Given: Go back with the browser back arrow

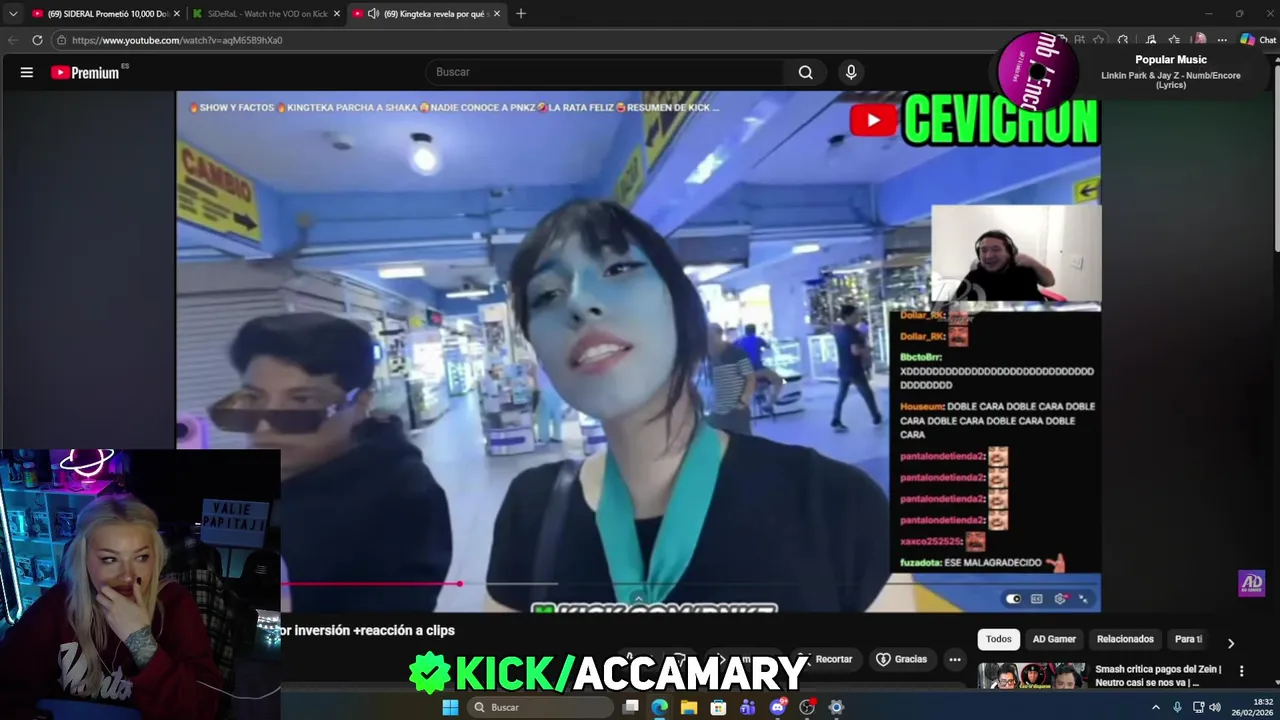Looking at the screenshot, I should (13, 40).
